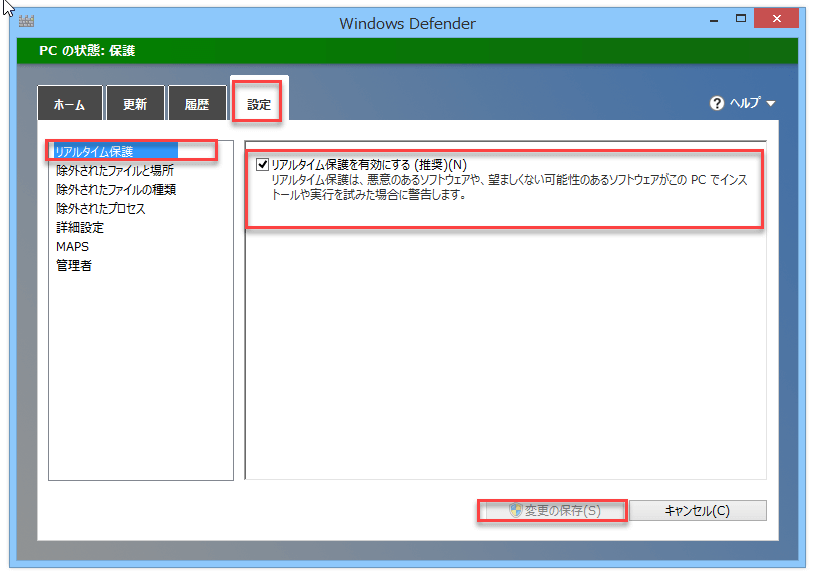Click the Windows Defender castle icon in title bar
The width and height of the screenshot is (816, 572).
tap(26, 21)
